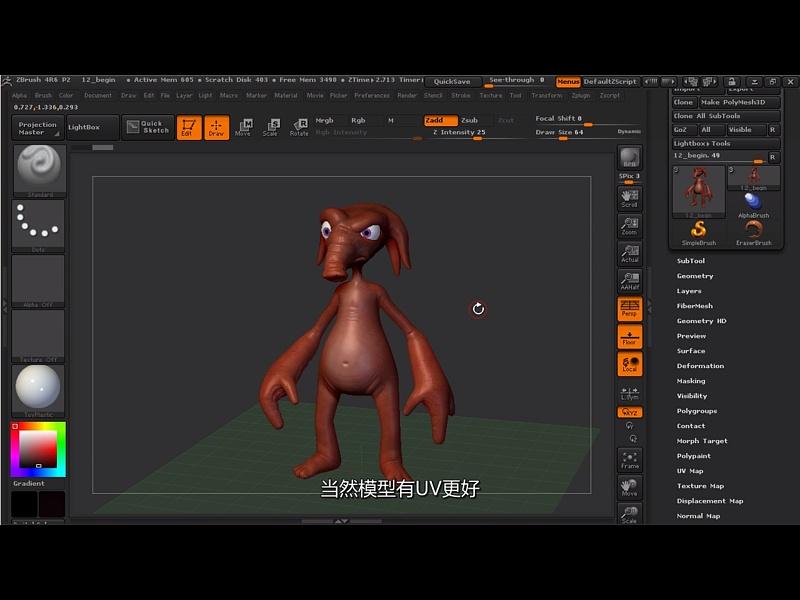Open the Alpha menu

click(19, 95)
